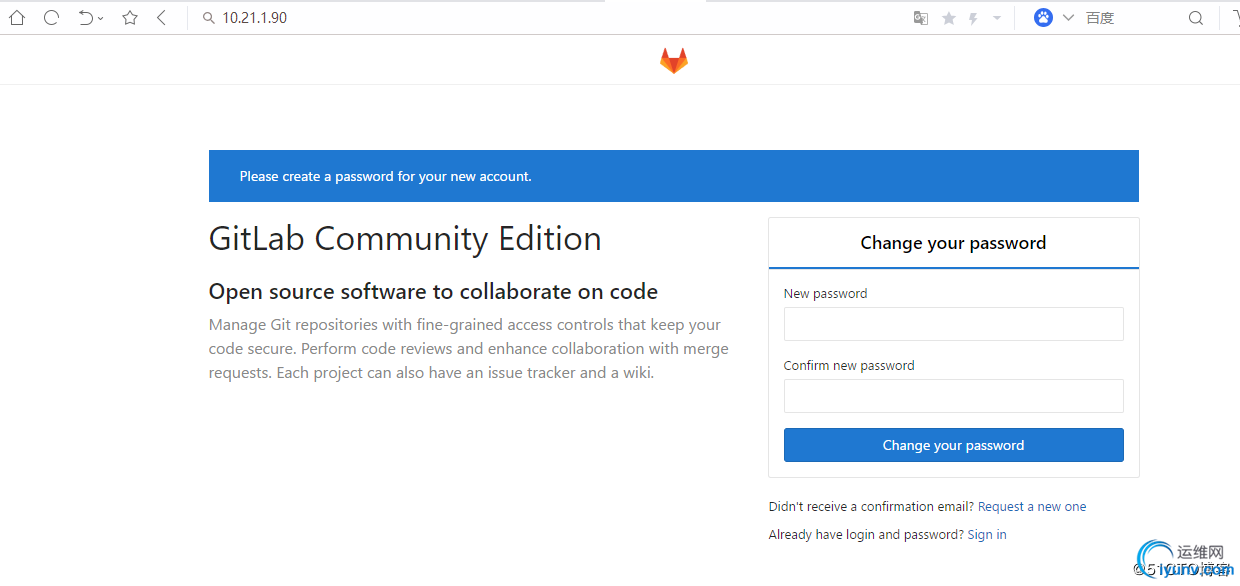Click the search magnifier in the Baidu box

(1196, 18)
